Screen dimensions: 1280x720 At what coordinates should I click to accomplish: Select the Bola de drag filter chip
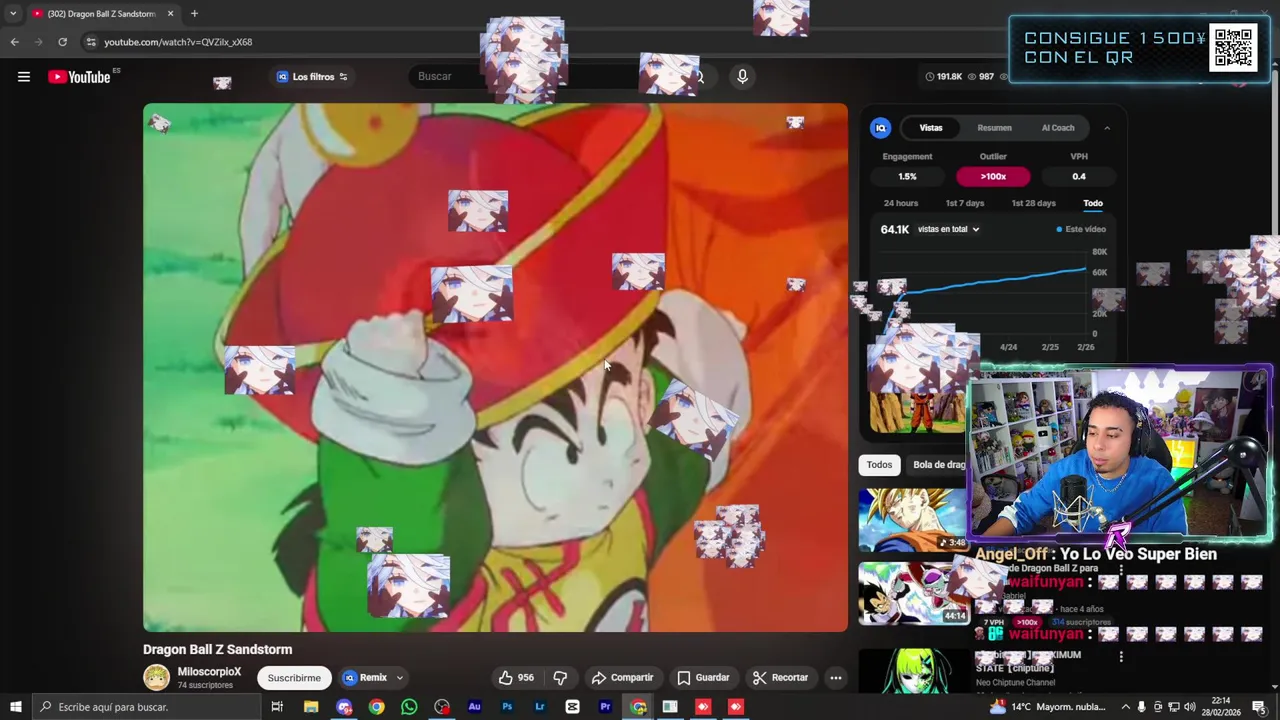coord(938,464)
